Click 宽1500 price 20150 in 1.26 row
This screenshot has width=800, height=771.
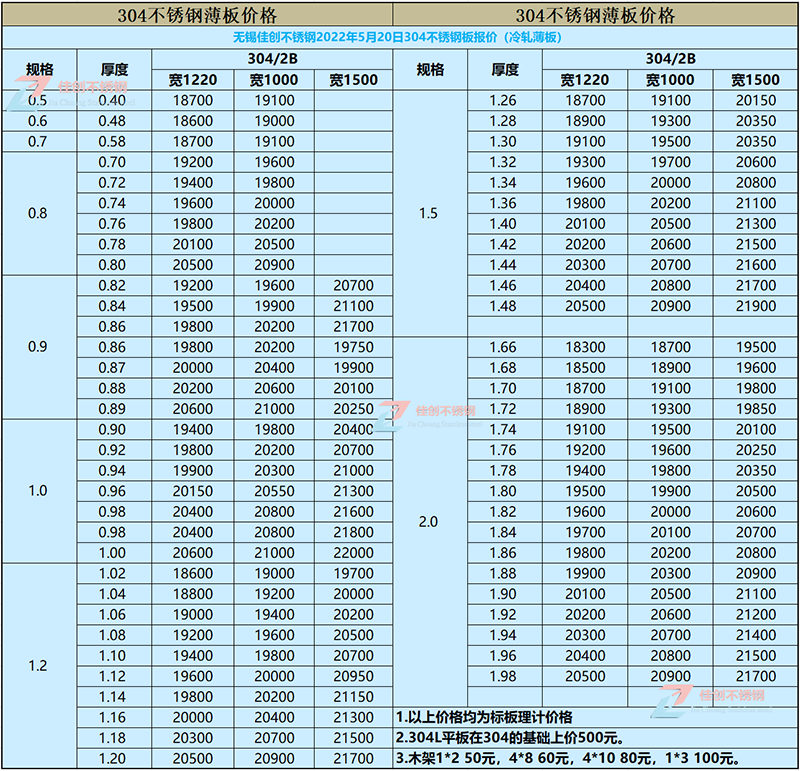[756, 101]
